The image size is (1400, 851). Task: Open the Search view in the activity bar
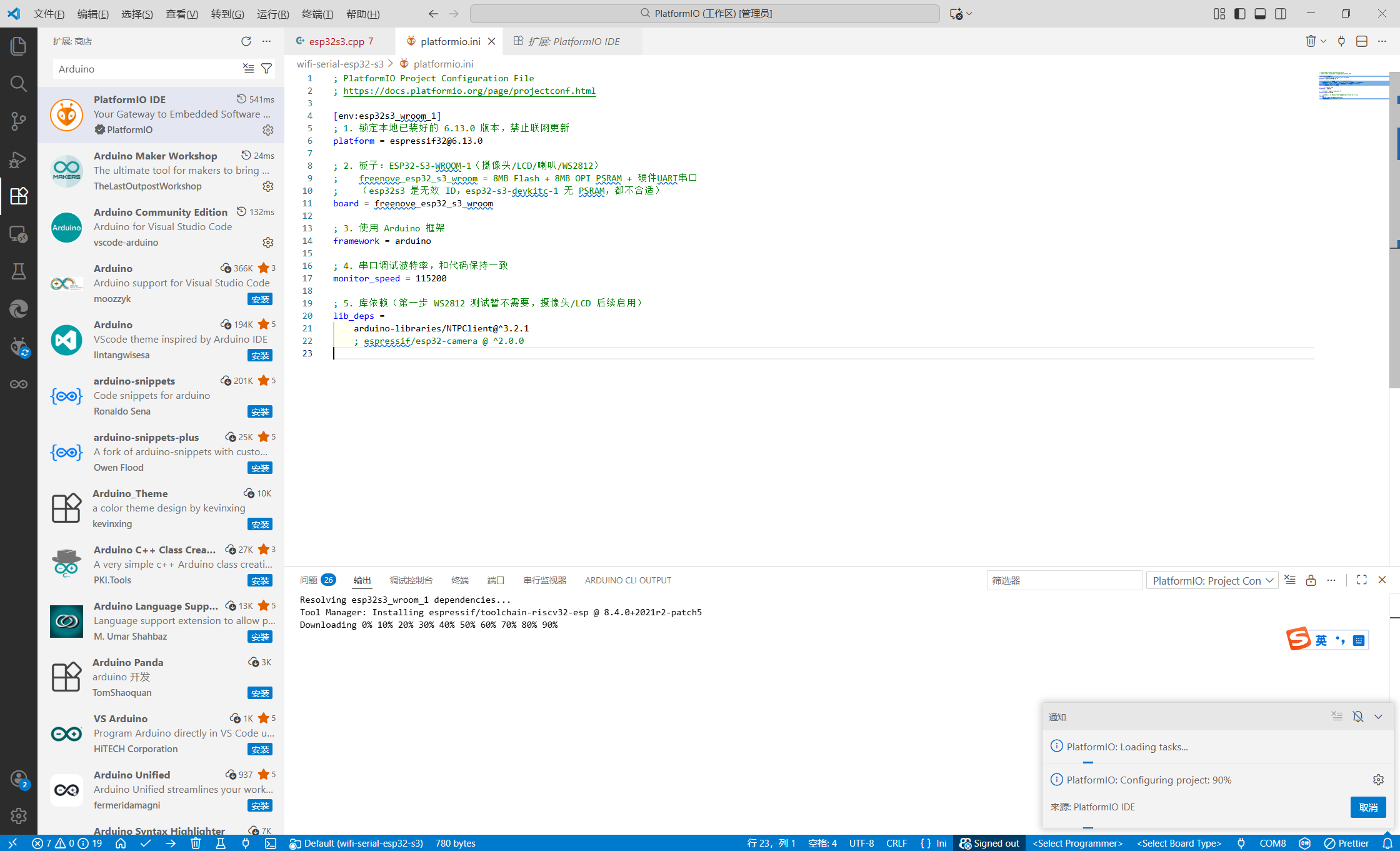coord(19,83)
